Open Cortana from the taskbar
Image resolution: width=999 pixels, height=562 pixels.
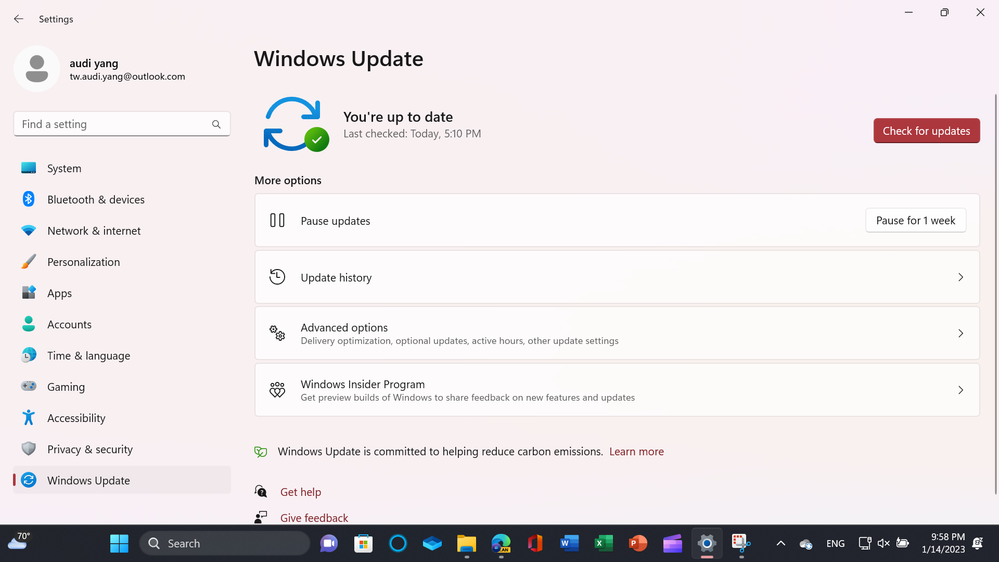point(398,544)
